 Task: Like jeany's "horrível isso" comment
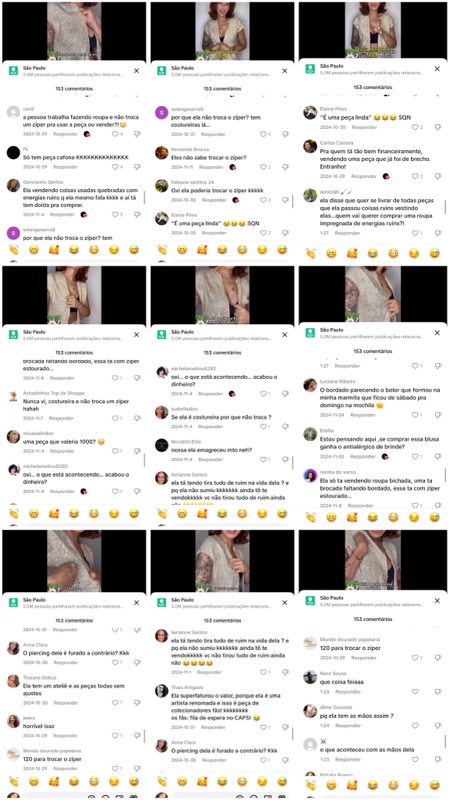point(115,736)
